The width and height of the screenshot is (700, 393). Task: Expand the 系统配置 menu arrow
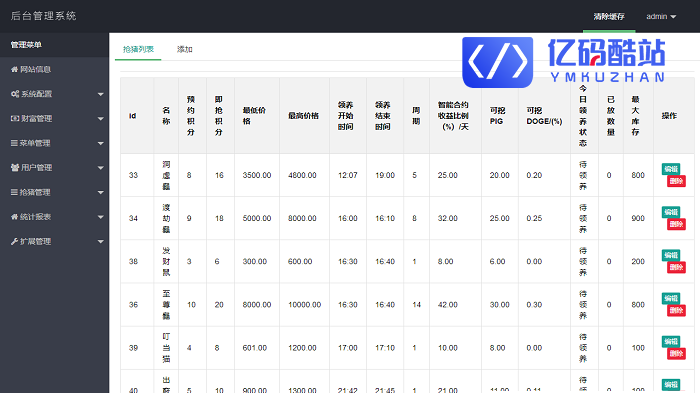click(x=100, y=94)
